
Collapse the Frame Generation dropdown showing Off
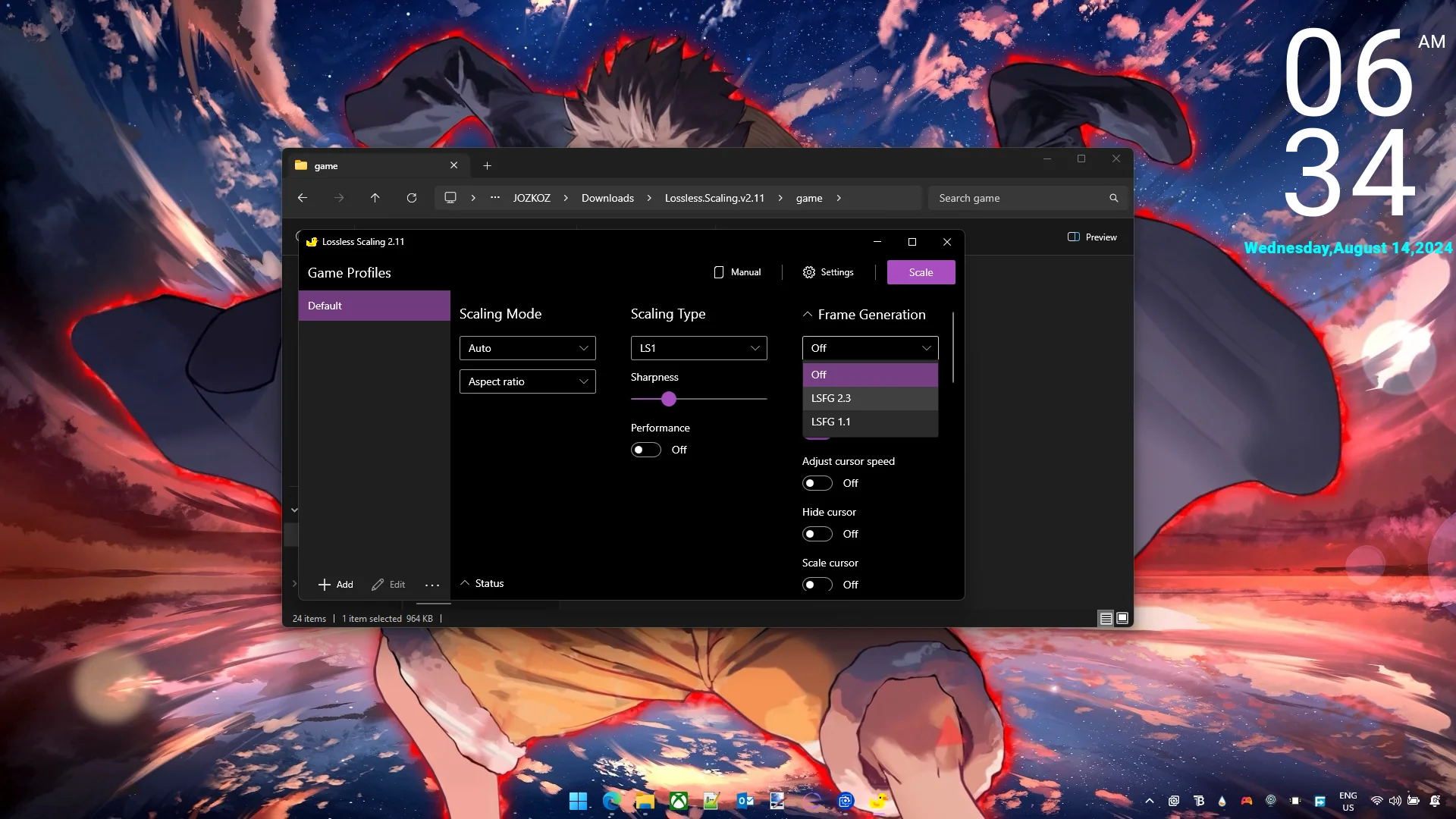click(870, 348)
